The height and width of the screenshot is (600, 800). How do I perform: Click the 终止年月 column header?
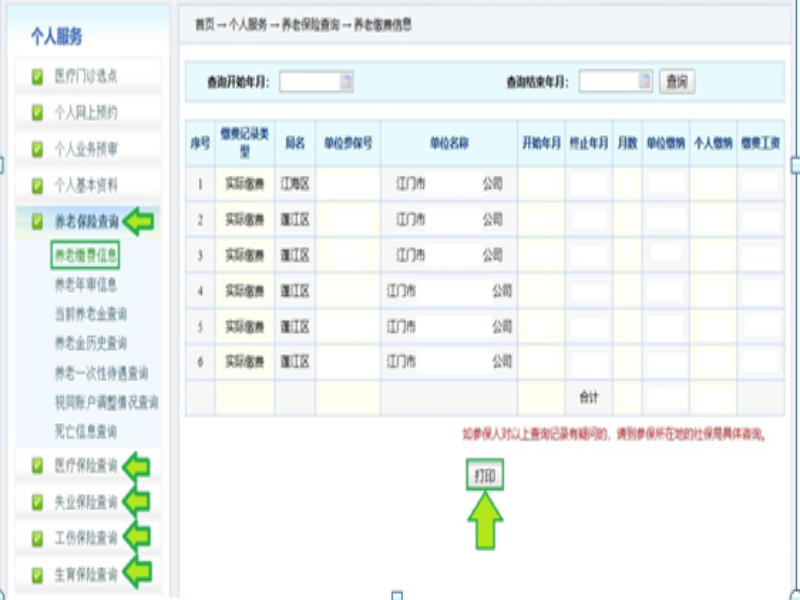tap(589, 143)
